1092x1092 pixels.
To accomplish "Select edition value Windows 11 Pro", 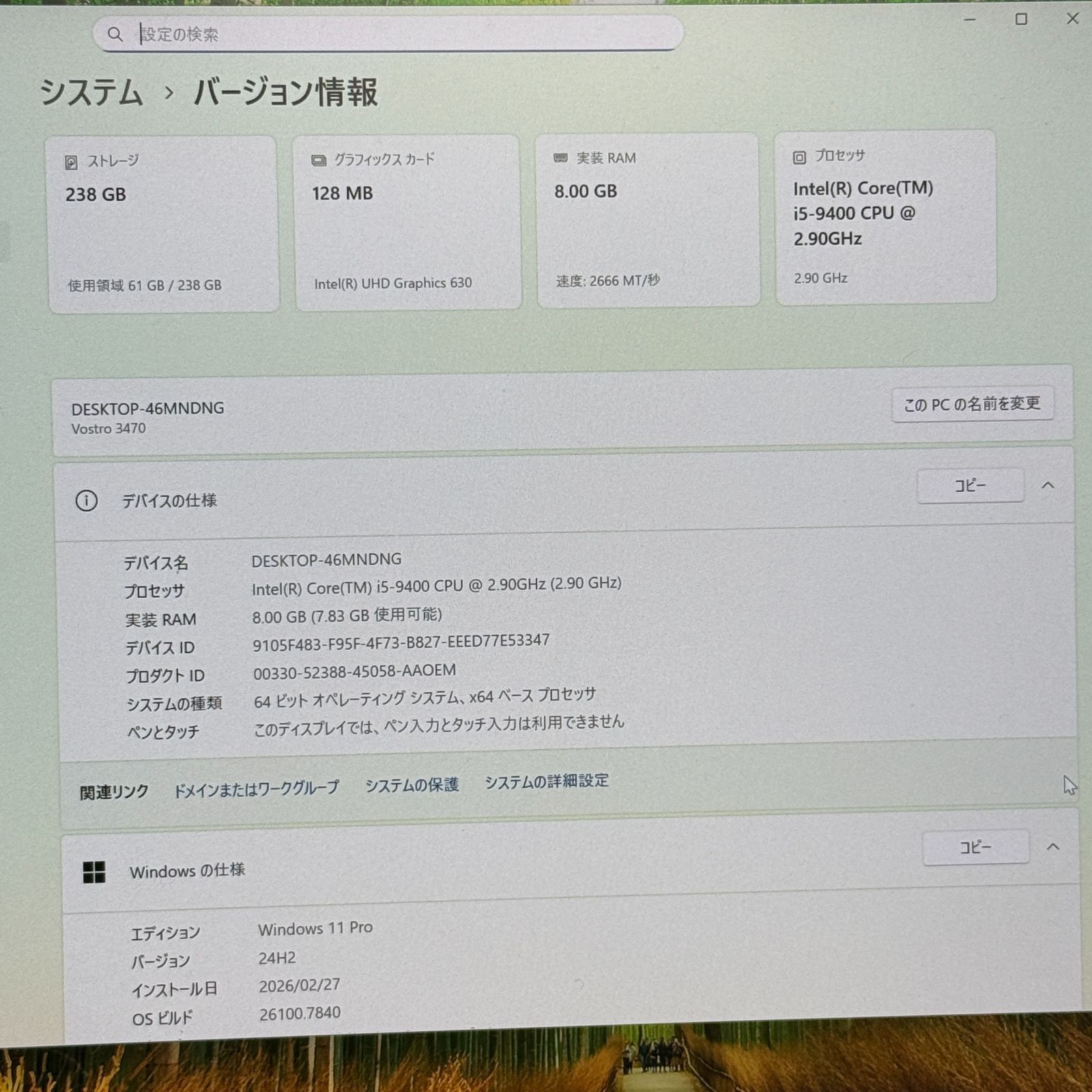I will point(315,929).
